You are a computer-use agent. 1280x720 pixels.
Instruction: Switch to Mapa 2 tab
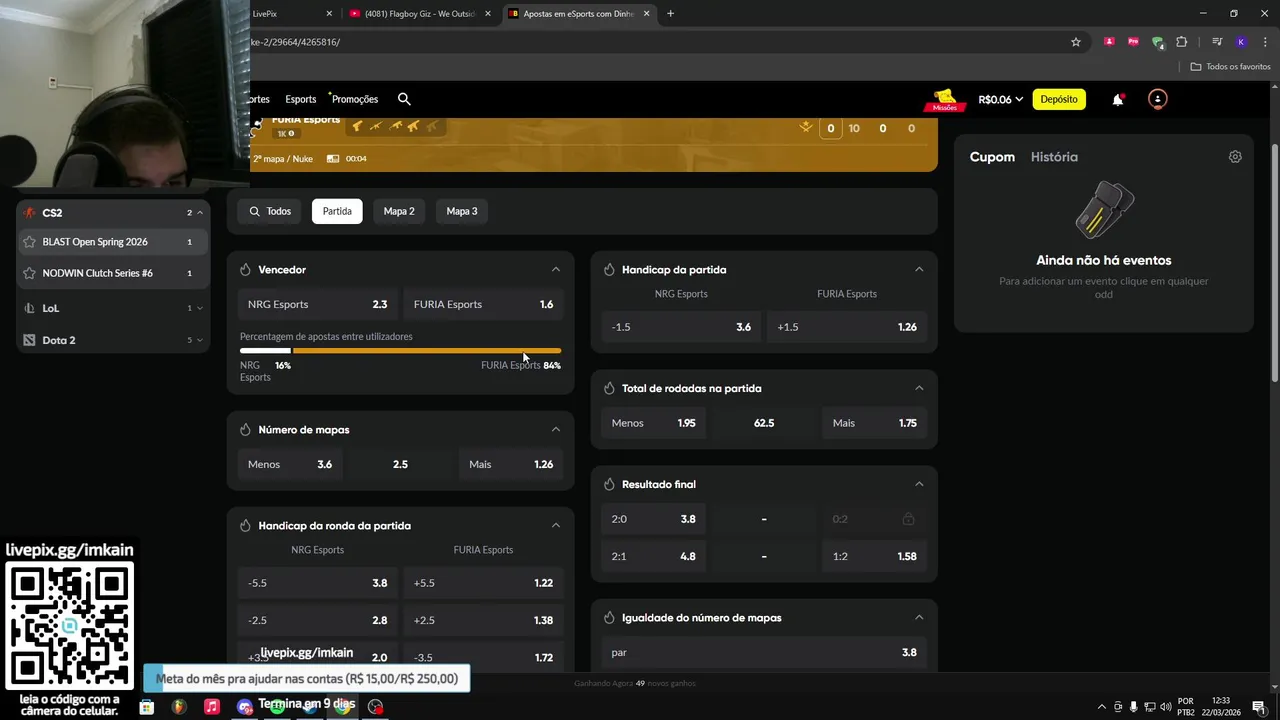coord(399,211)
